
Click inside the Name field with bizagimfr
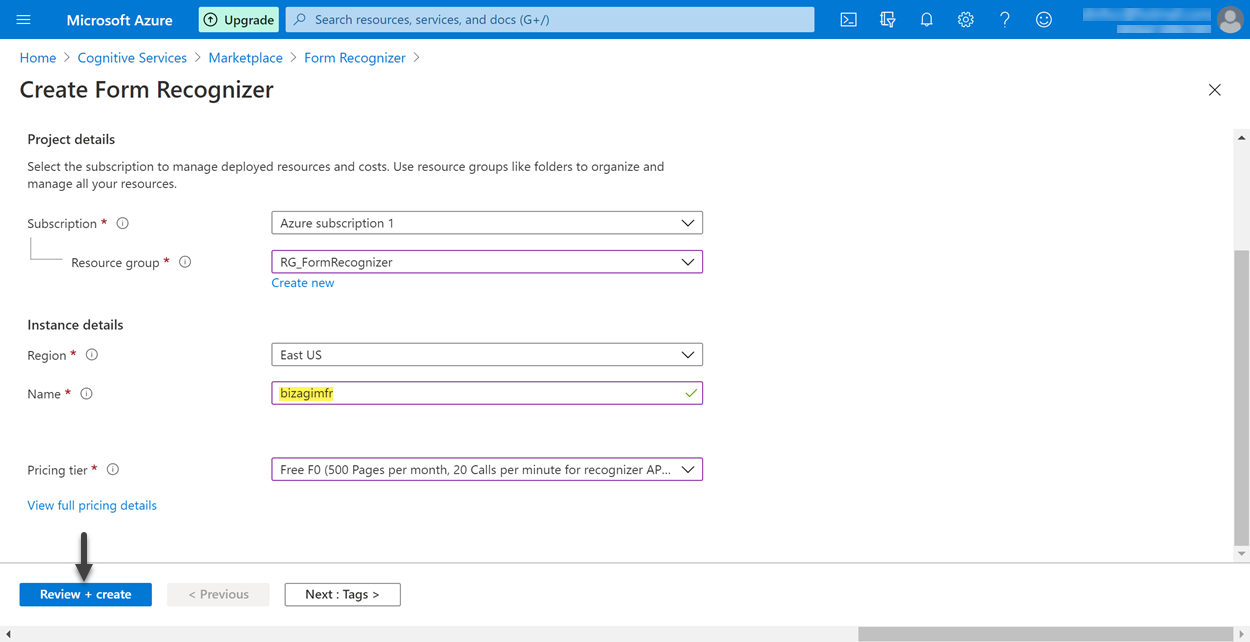coord(487,393)
